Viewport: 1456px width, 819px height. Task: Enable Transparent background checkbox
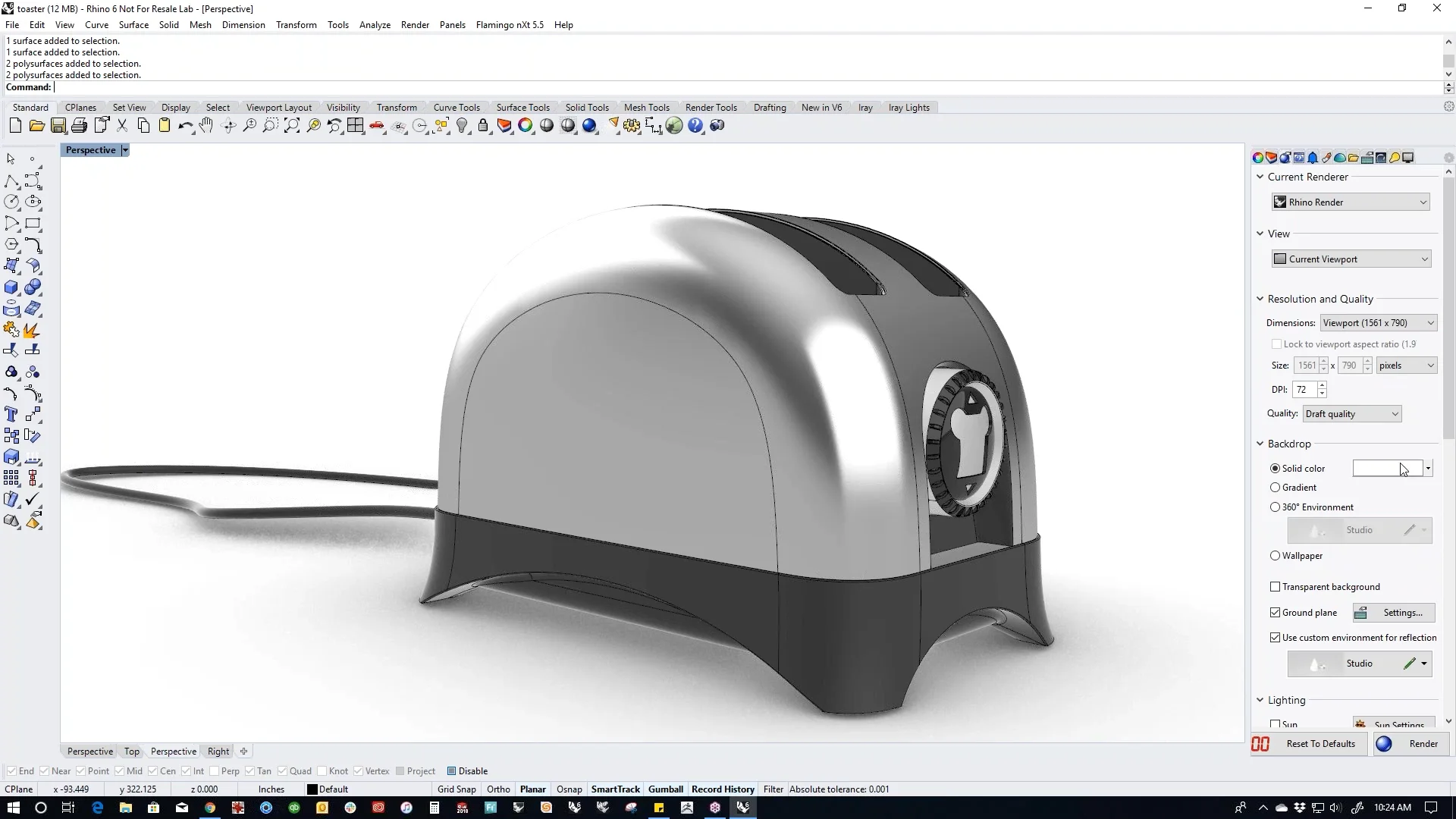click(1275, 587)
